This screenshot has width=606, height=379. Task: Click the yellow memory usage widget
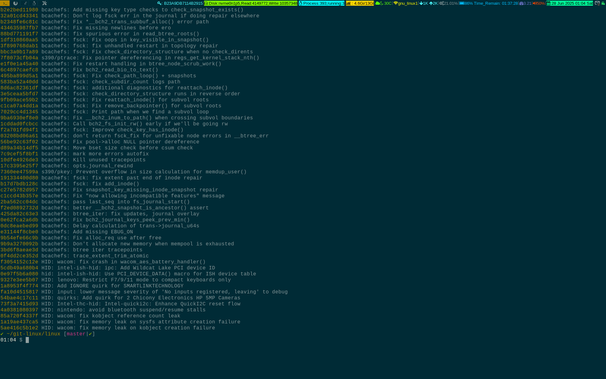[x=360, y=3]
